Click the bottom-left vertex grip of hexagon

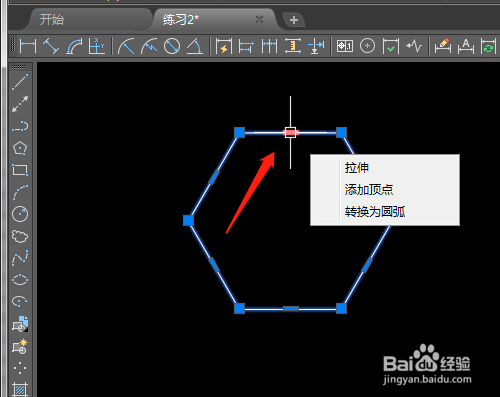click(x=239, y=308)
